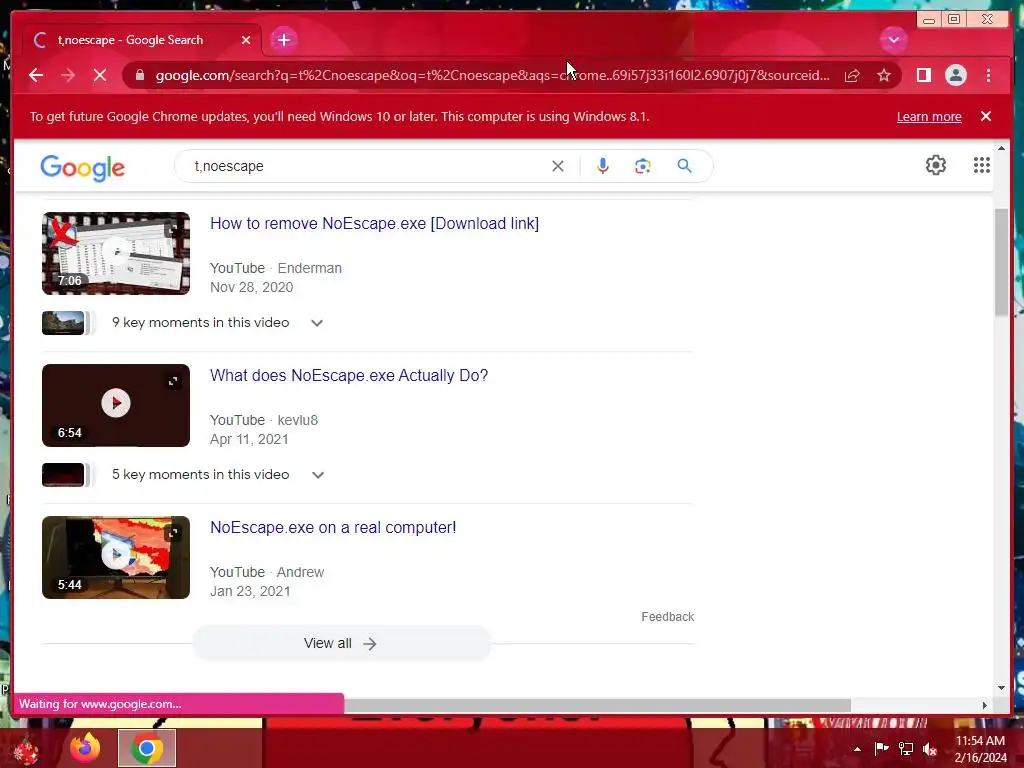Open Google apps grid
Image resolution: width=1024 pixels, height=768 pixels.
982,165
